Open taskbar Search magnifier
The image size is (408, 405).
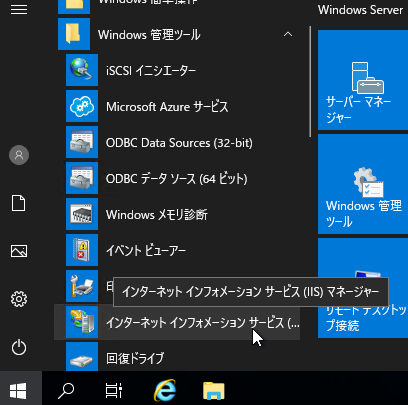[66, 390]
